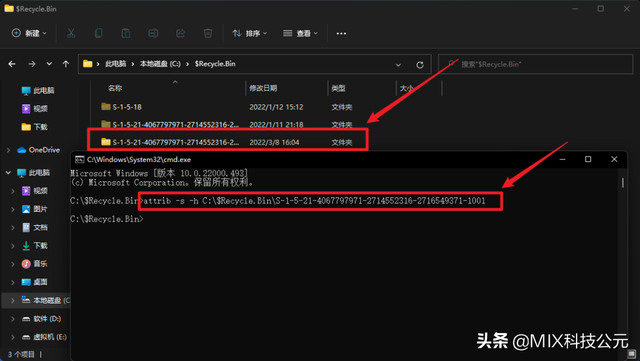Click 本地磁盘 (C:) in address breadcrumb
Viewport: 640px width, 361px height.
tap(160, 64)
